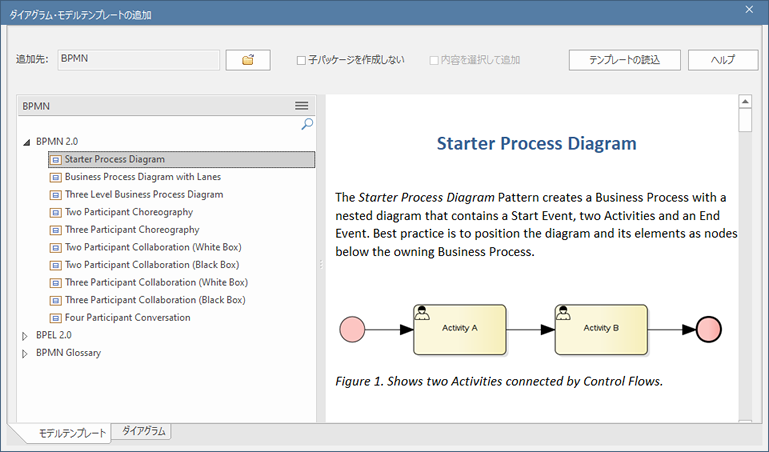Select Business Process Diagram with Lanes
This screenshot has height=452, width=769.
pos(143,177)
